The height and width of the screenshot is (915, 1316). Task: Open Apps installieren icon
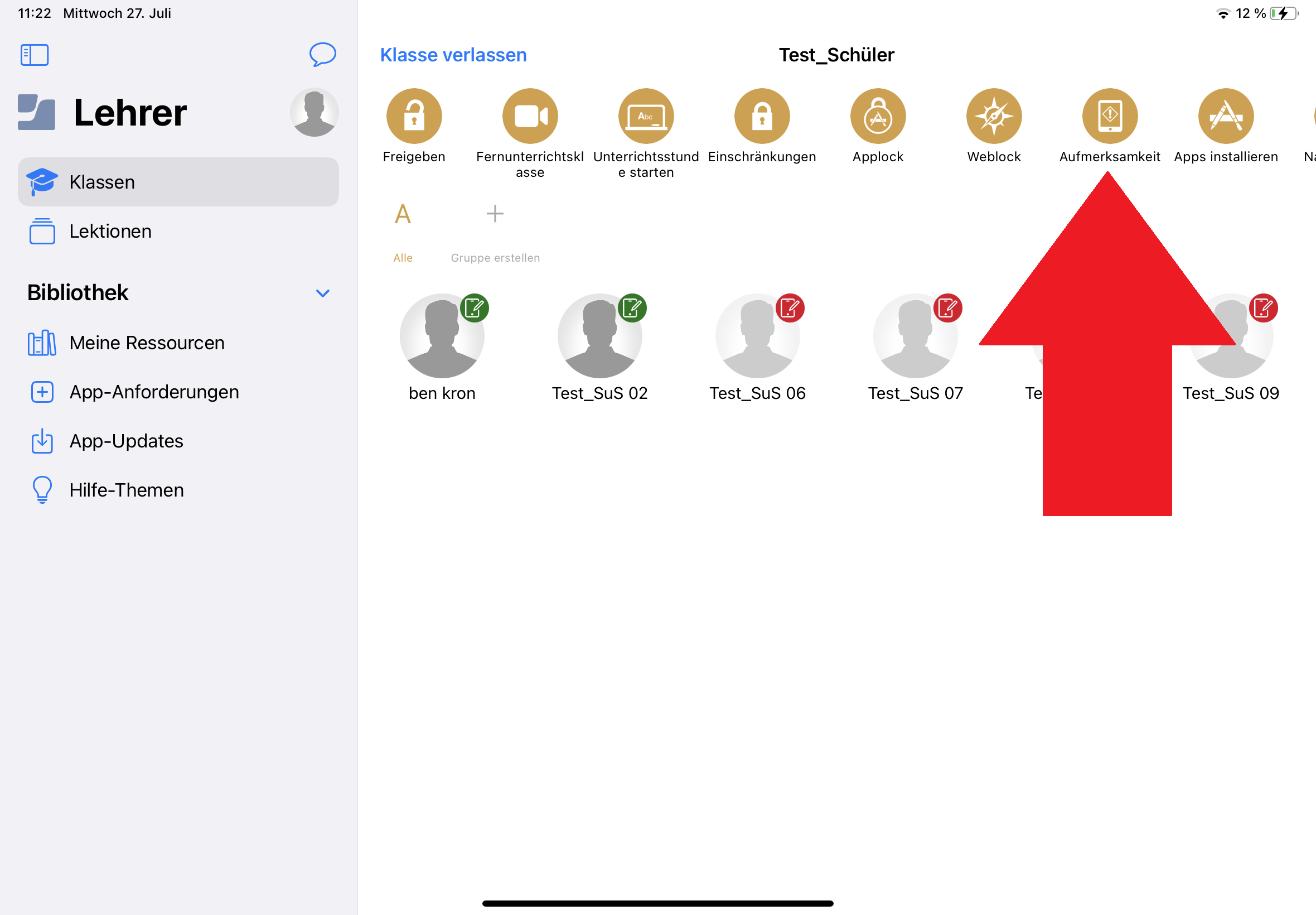1226,116
